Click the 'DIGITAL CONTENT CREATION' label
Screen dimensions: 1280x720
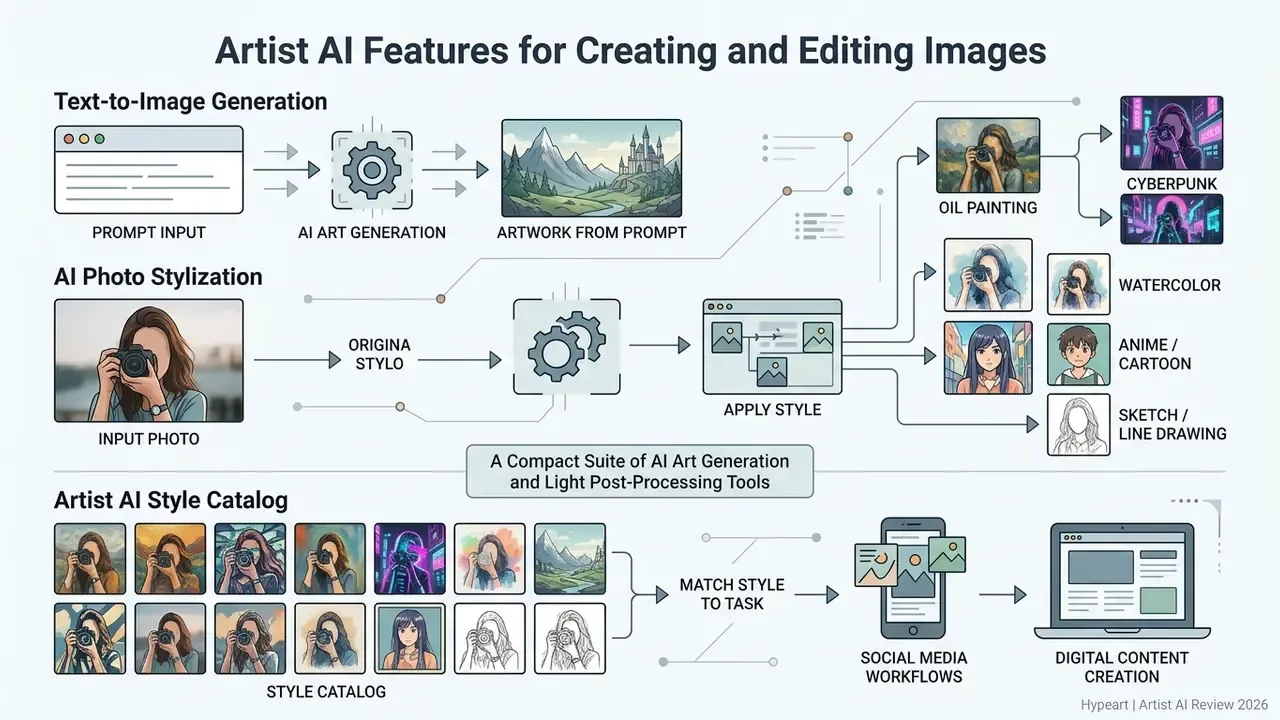coord(1122,667)
